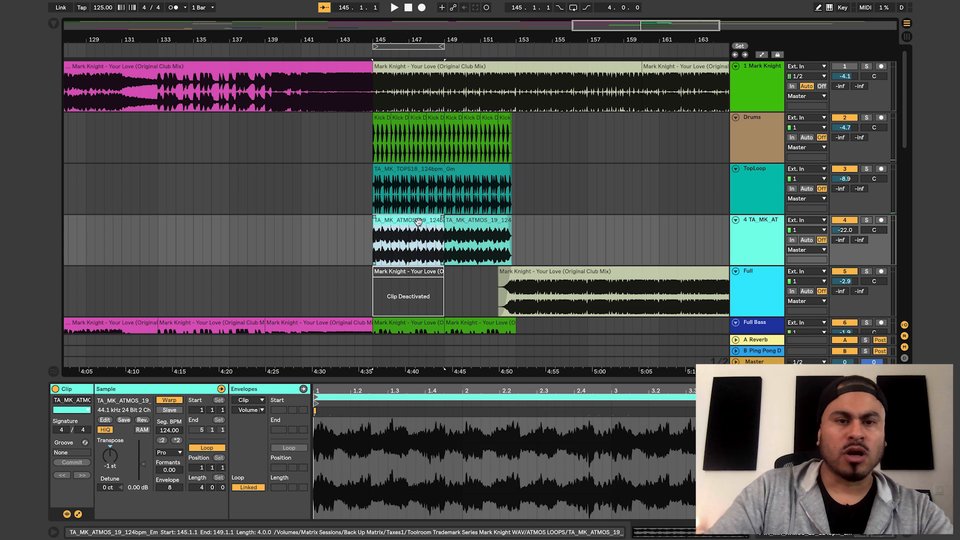Click the sample Edit button
The height and width of the screenshot is (540, 960).
coord(105,420)
